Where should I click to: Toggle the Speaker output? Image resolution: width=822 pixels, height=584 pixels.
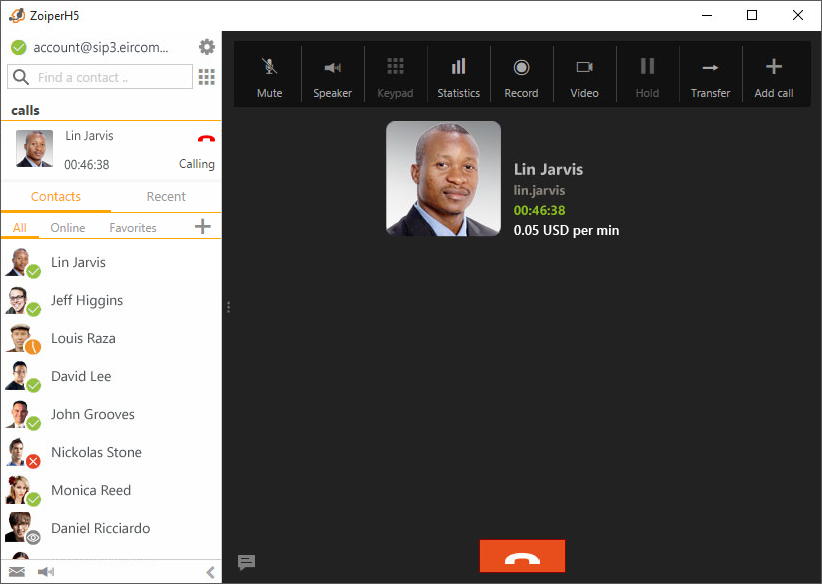tap(332, 76)
